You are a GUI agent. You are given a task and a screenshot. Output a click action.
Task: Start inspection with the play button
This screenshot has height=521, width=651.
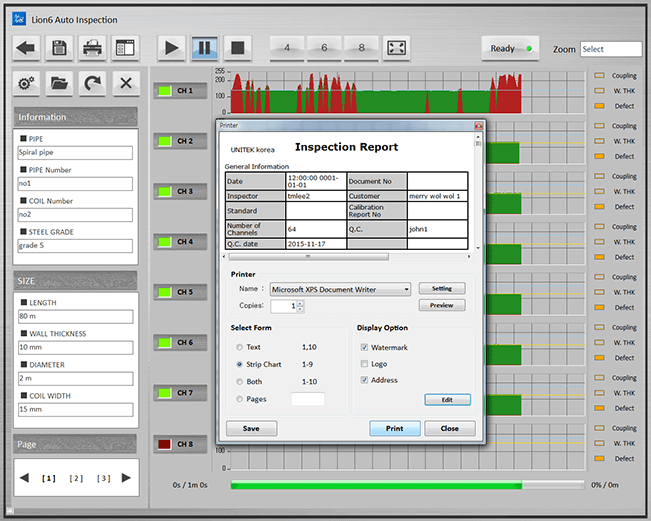[171, 48]
